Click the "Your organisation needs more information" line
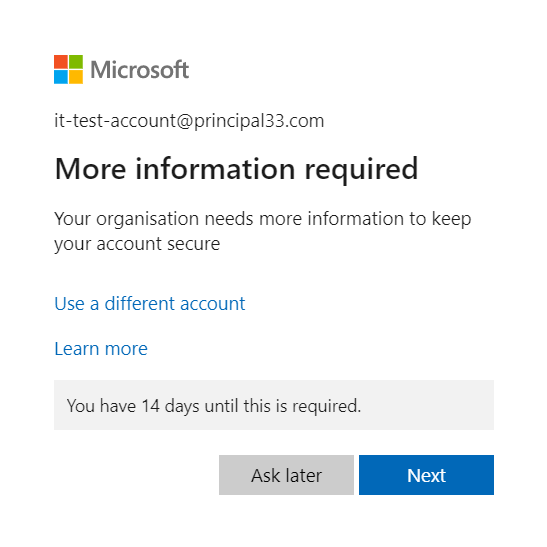 coord(263,219)
